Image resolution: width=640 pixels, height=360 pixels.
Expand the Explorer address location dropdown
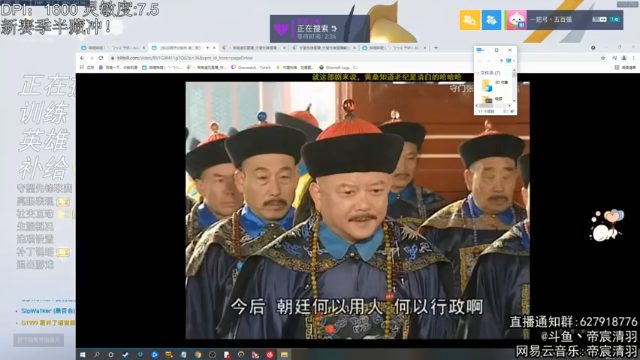(x=514, y=61)
